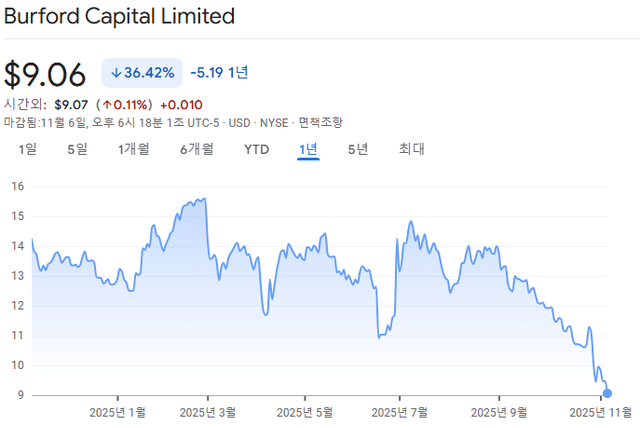The image size is (640, 428).
Task: Click the 36.42% change badge
Action: pos(142,73)
